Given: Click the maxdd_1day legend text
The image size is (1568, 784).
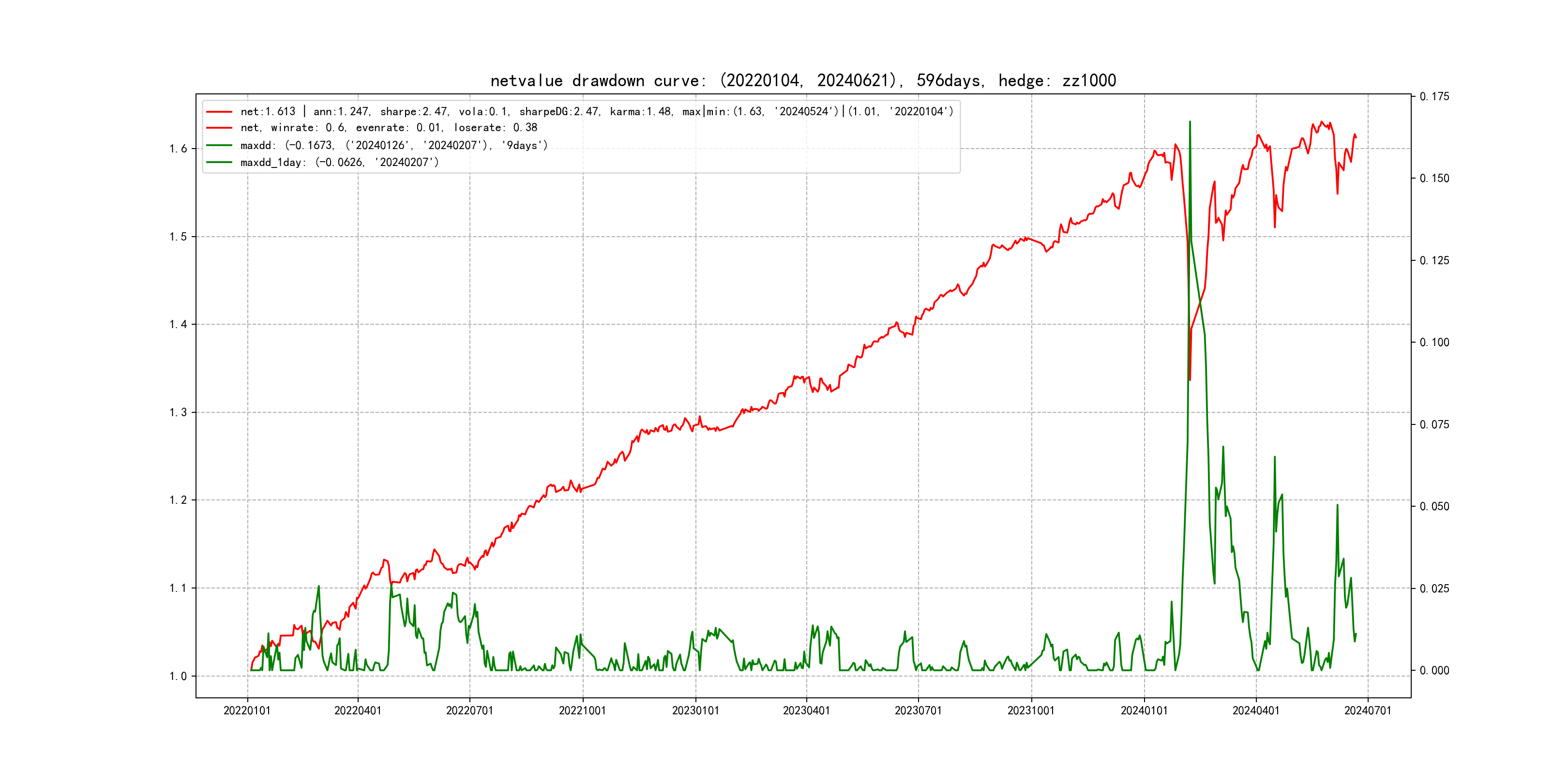Looking at the screenshot, I should 339,163.
